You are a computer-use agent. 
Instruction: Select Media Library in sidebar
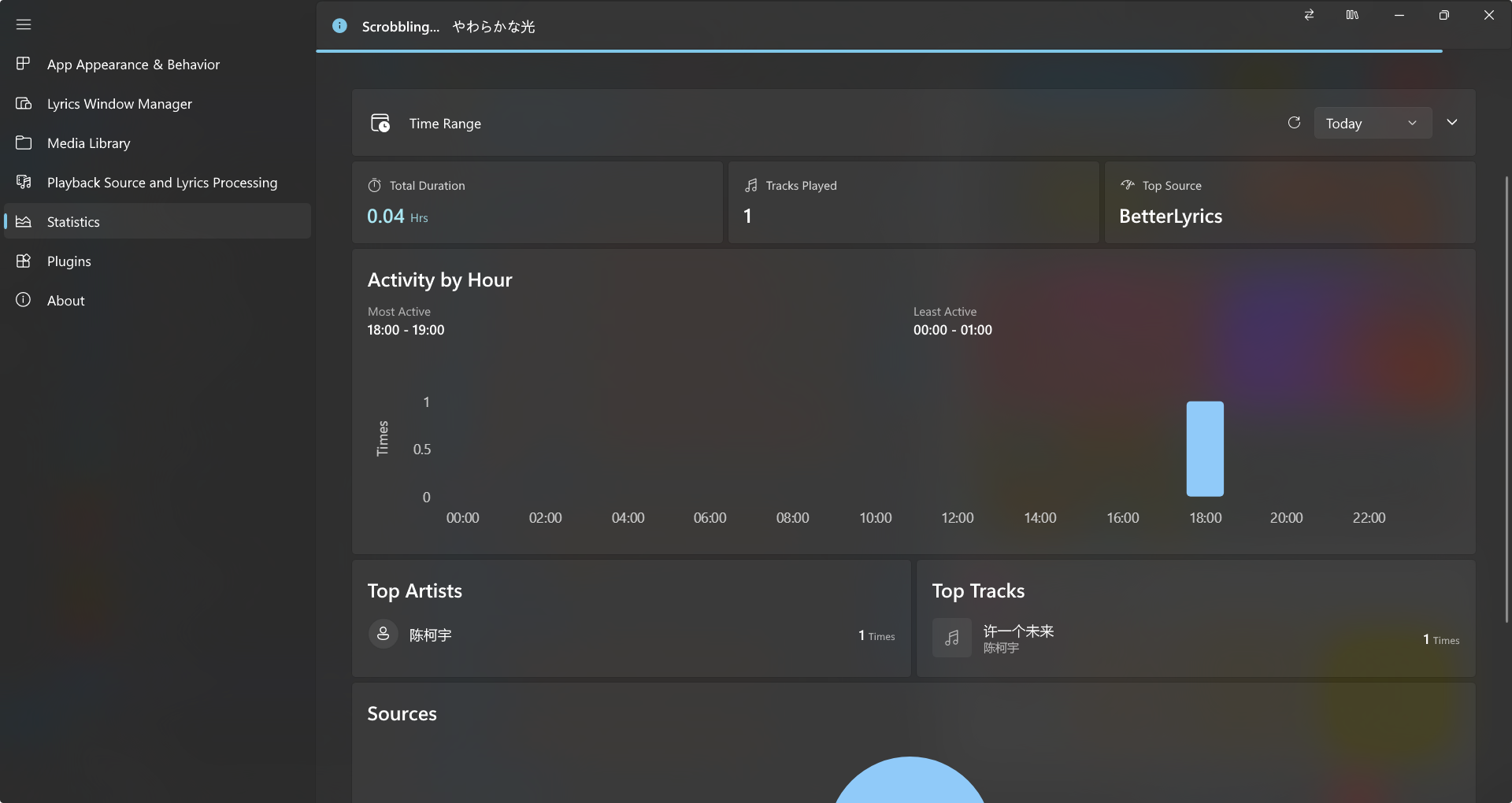click(x=88, y=143)
